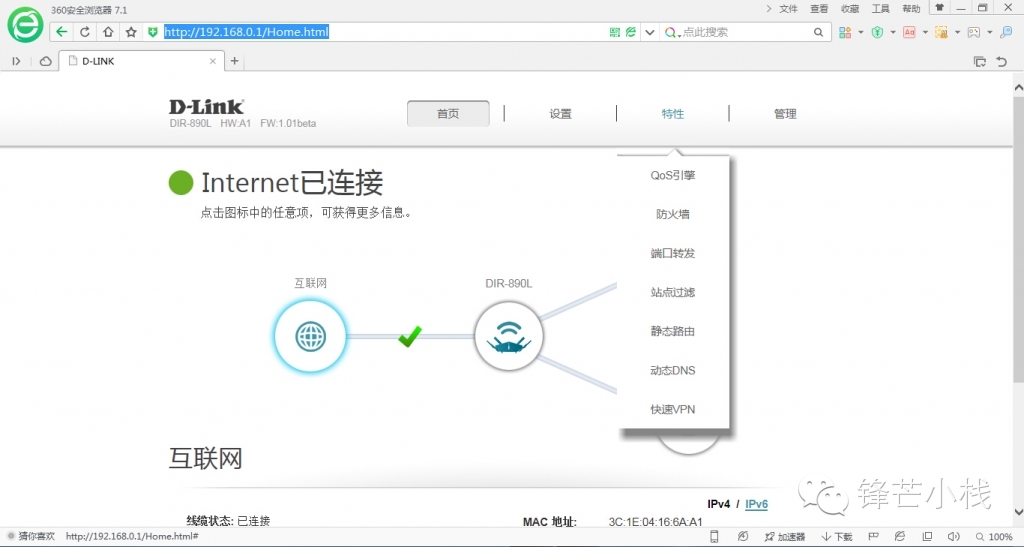Click the IPv4 label
The image size is (1024, 547).
pos(718,504)
